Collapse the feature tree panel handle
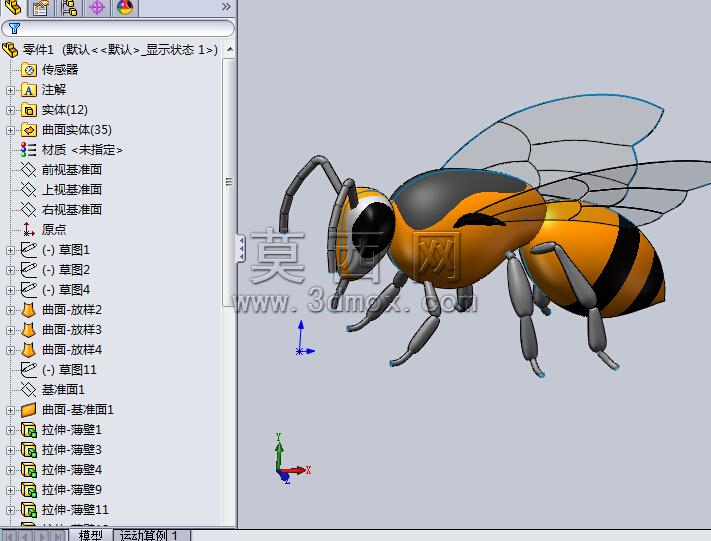 point(240,249)
